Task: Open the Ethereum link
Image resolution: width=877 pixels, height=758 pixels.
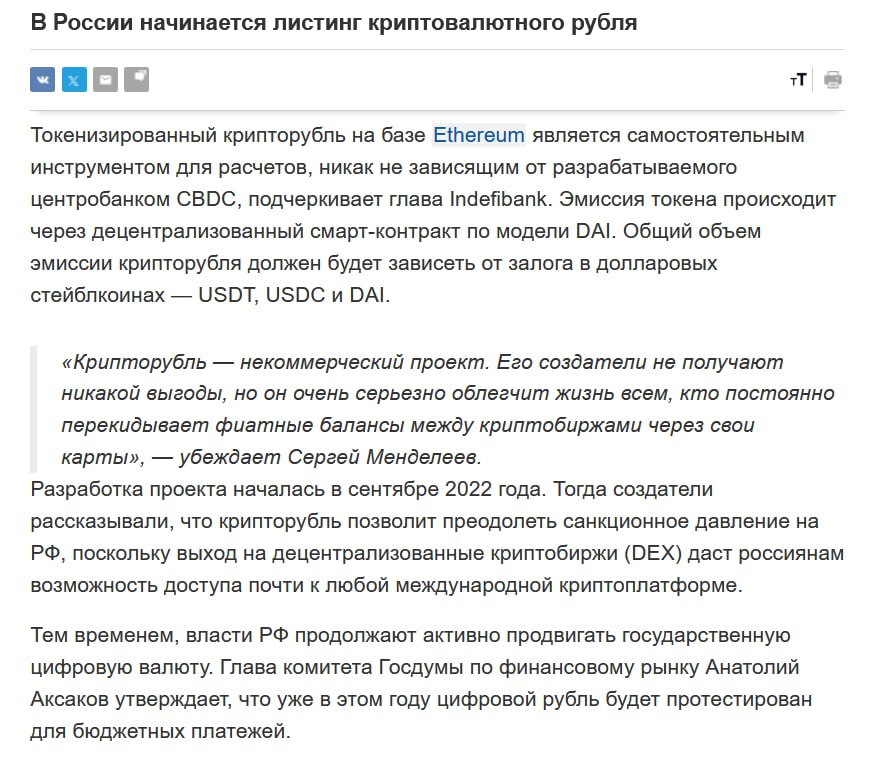Action: coord(479,135)
